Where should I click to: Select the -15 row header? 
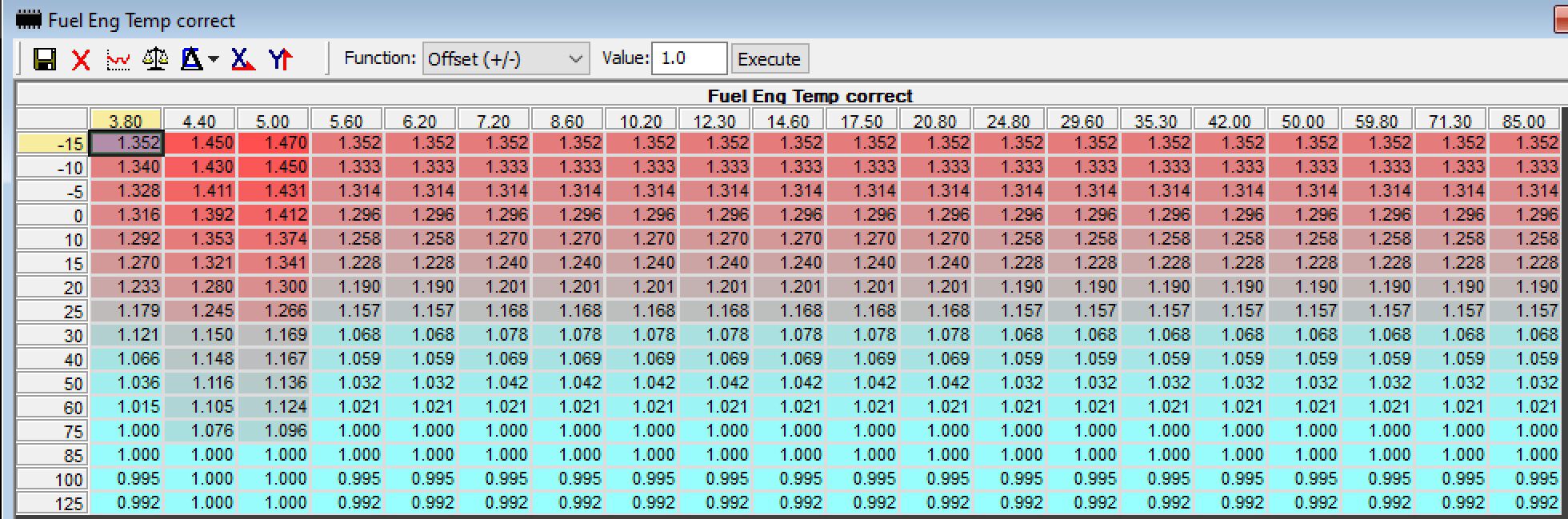(x=53, y=144)
